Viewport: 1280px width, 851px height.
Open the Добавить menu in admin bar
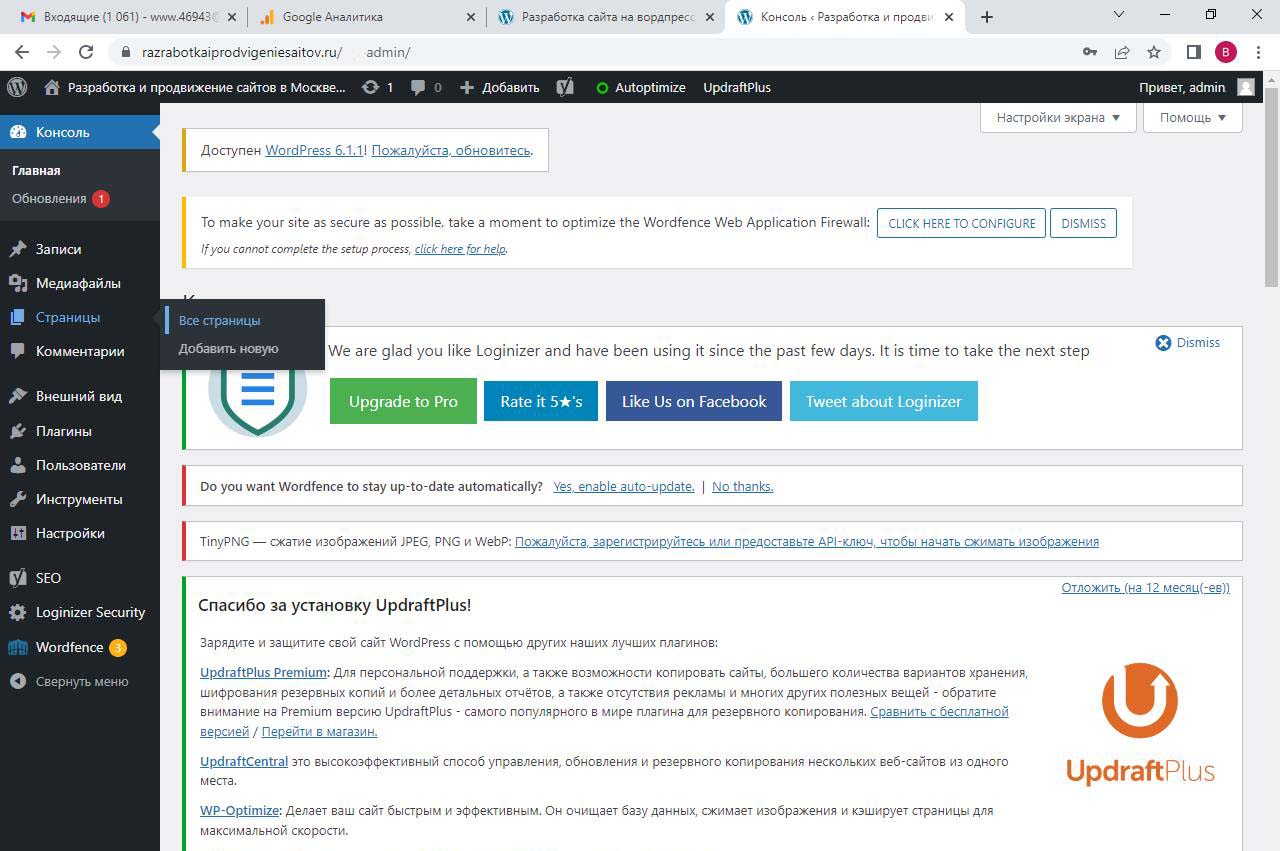tap(500, 87)
